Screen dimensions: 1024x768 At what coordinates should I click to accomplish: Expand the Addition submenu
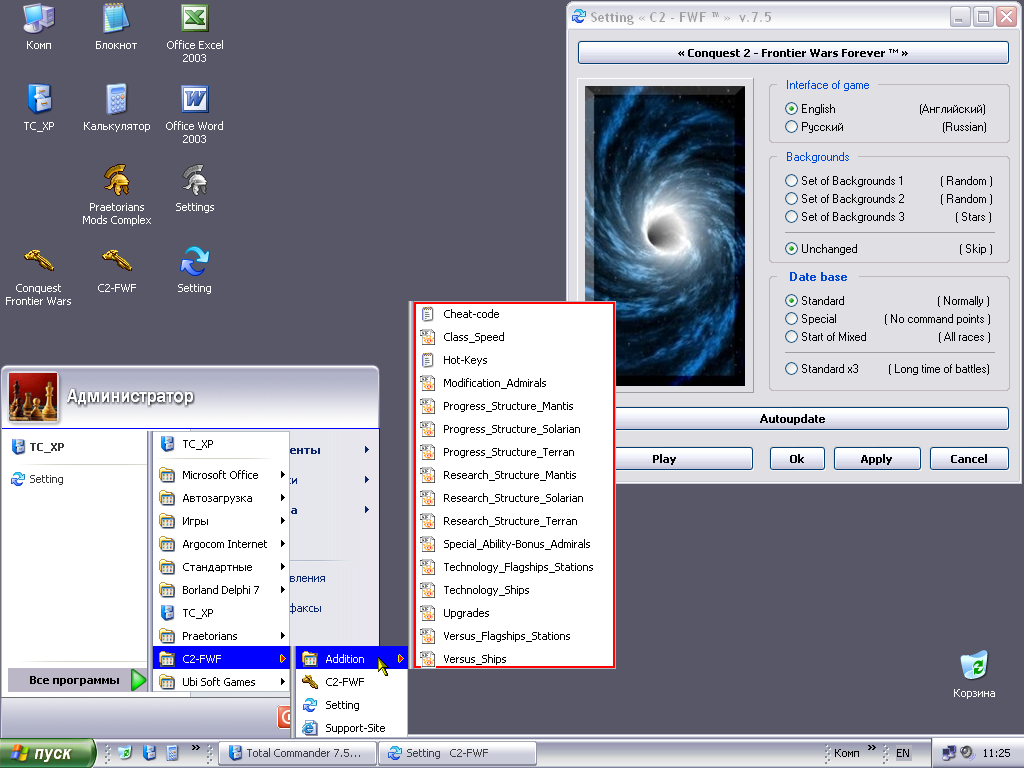[353, 658]
